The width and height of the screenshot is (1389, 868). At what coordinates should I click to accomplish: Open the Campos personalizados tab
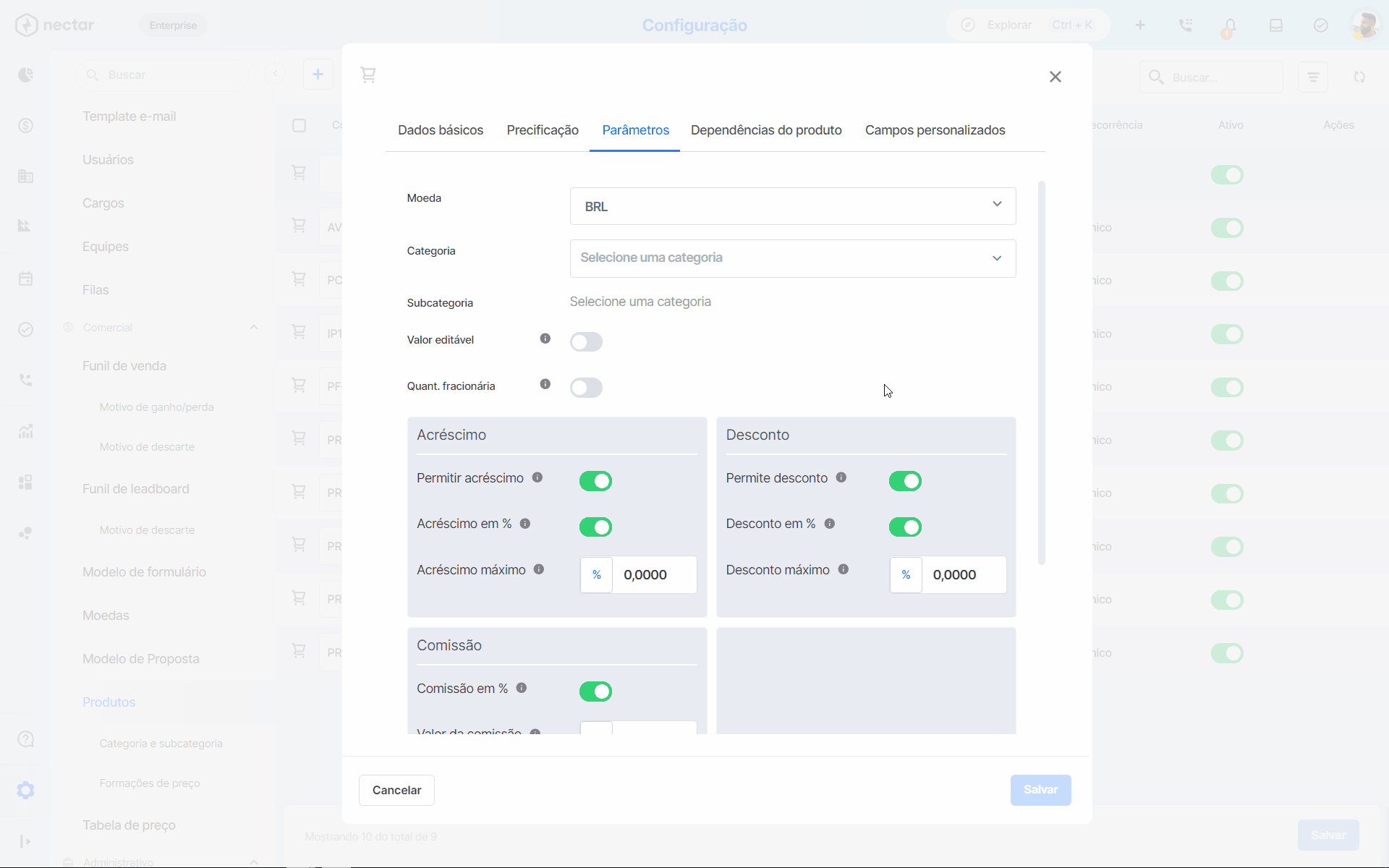click(935, 130)
